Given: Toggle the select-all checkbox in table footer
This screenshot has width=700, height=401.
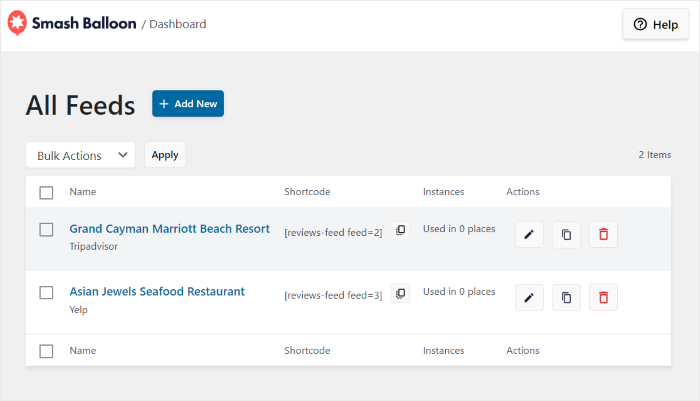Looking at the screenshot, I should [46, 351].
